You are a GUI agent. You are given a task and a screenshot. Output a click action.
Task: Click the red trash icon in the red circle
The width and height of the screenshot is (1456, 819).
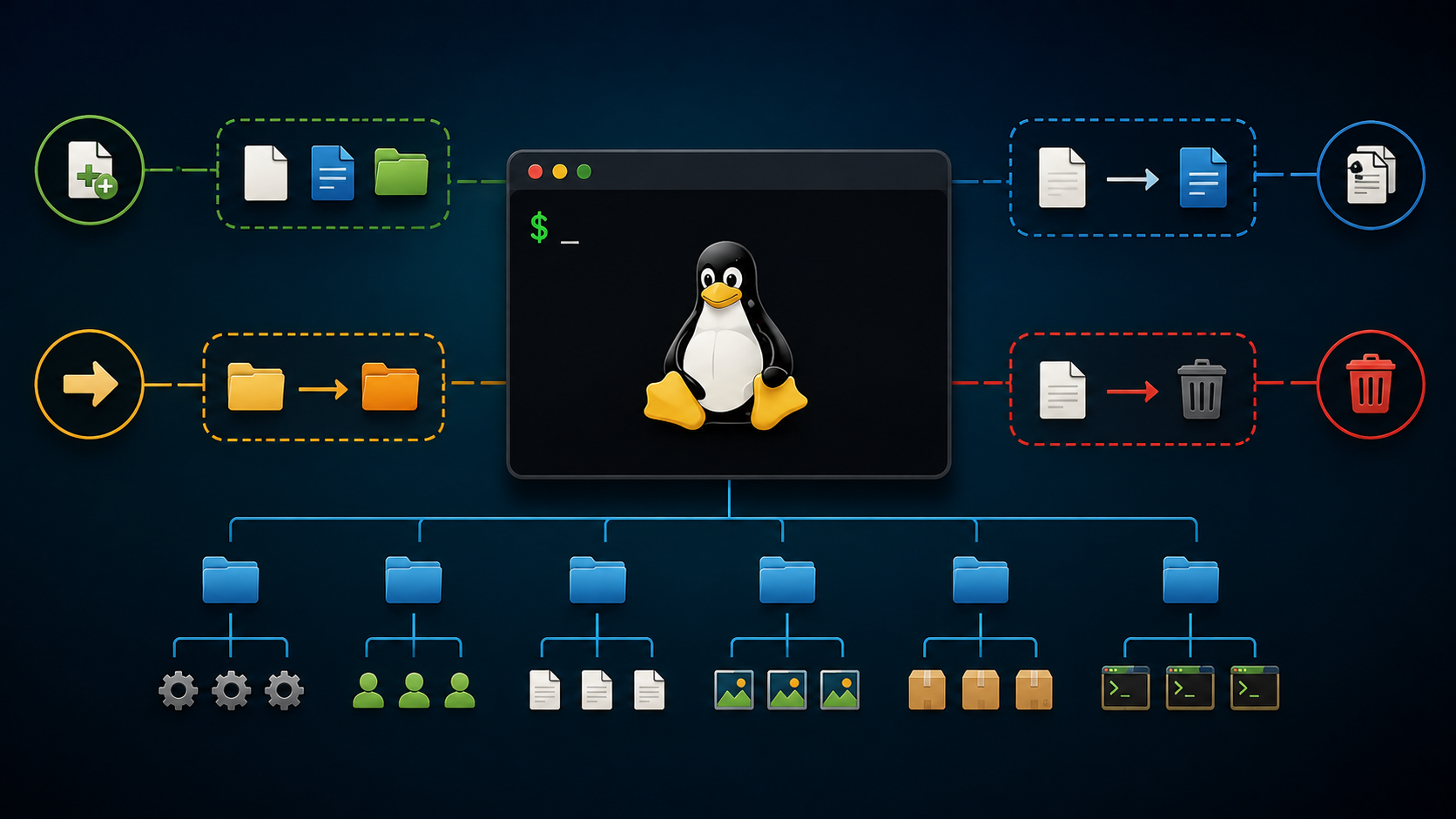tap(1371, 384)
